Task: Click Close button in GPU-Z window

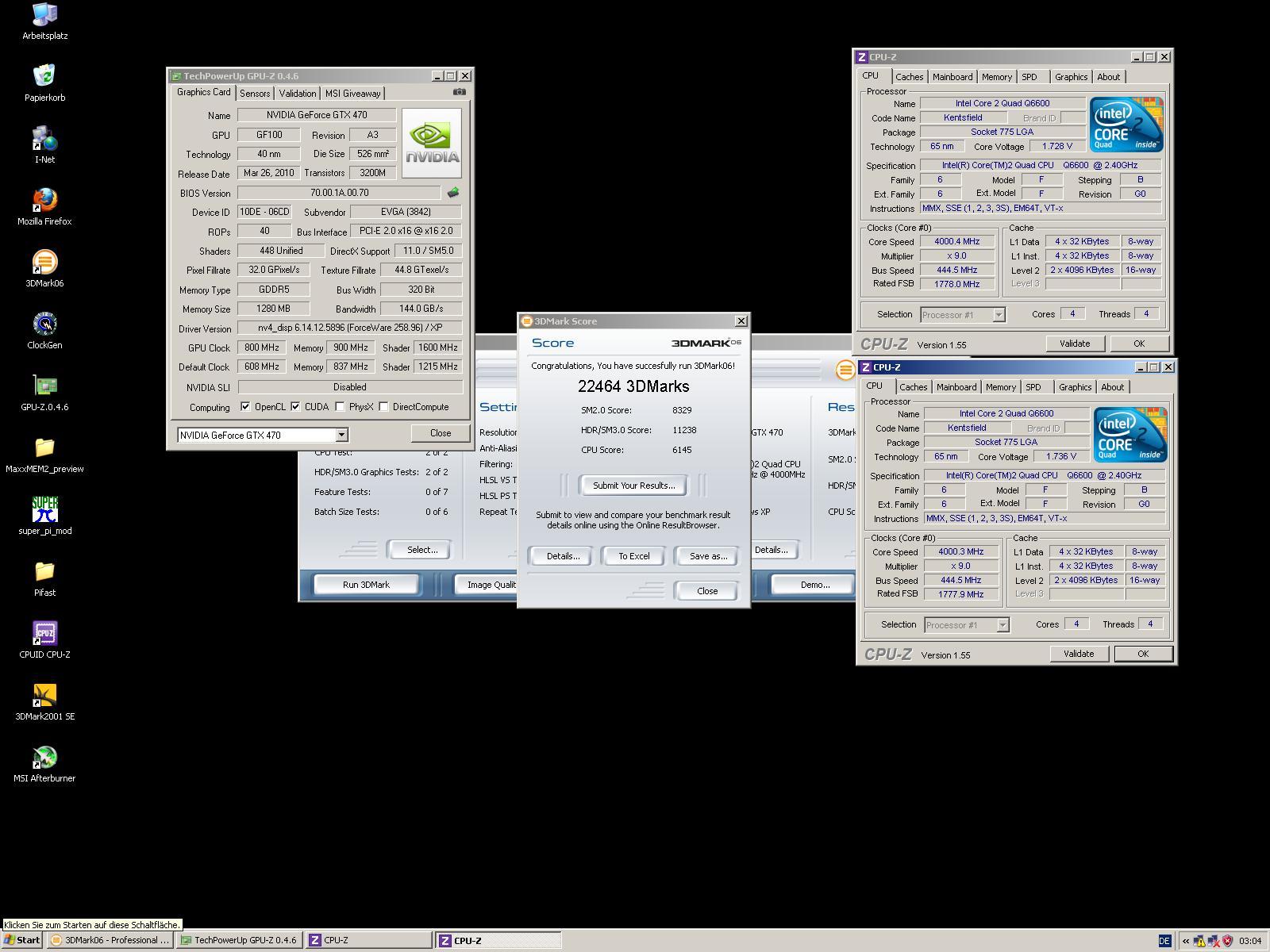Action: [x=440, y=433]
